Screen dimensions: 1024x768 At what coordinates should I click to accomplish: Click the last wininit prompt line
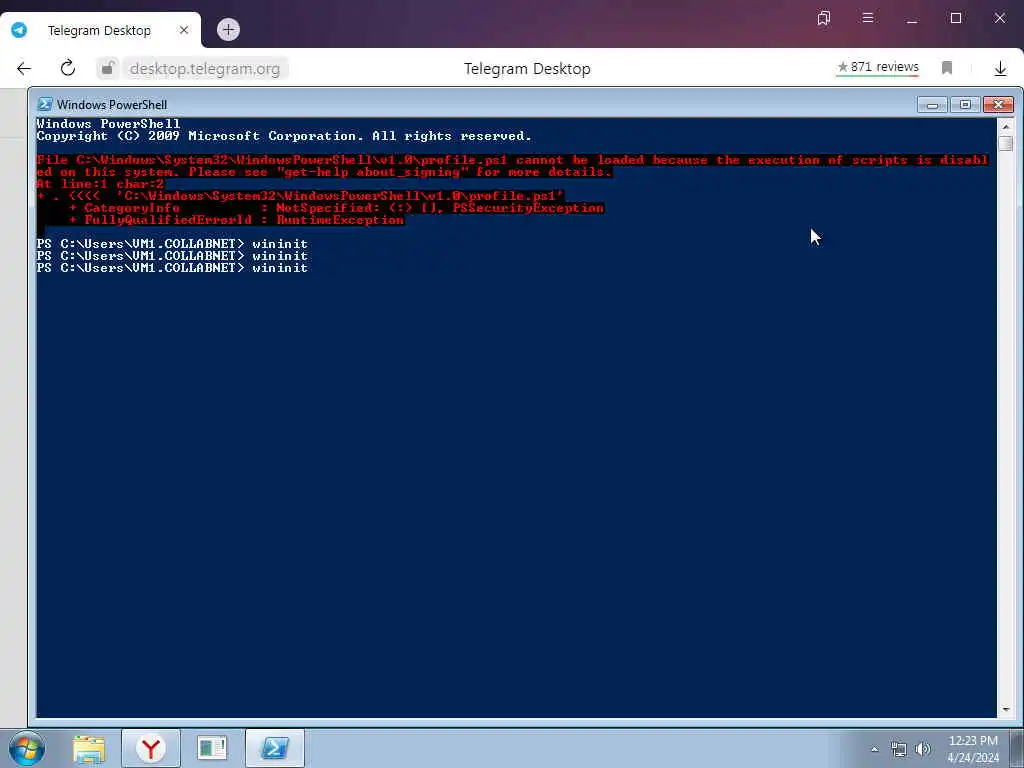(172, 268)
